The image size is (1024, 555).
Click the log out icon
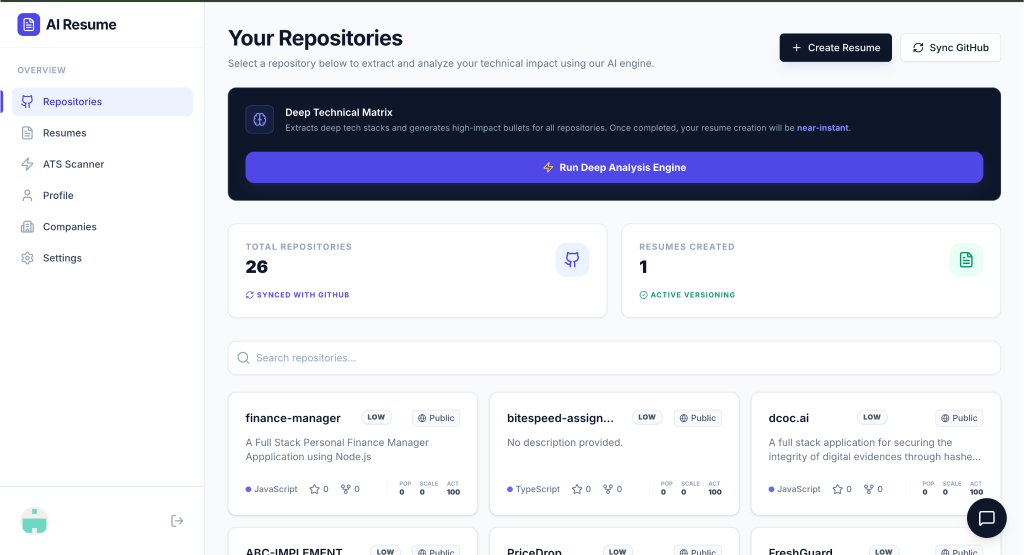(x=177, y=521)
